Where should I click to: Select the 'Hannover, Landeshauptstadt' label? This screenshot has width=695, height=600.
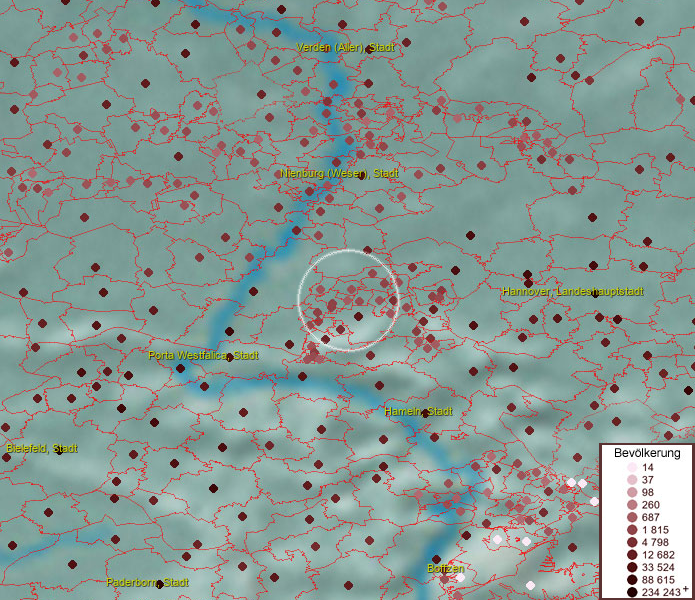pyautogui.click(x=573, y=292)
